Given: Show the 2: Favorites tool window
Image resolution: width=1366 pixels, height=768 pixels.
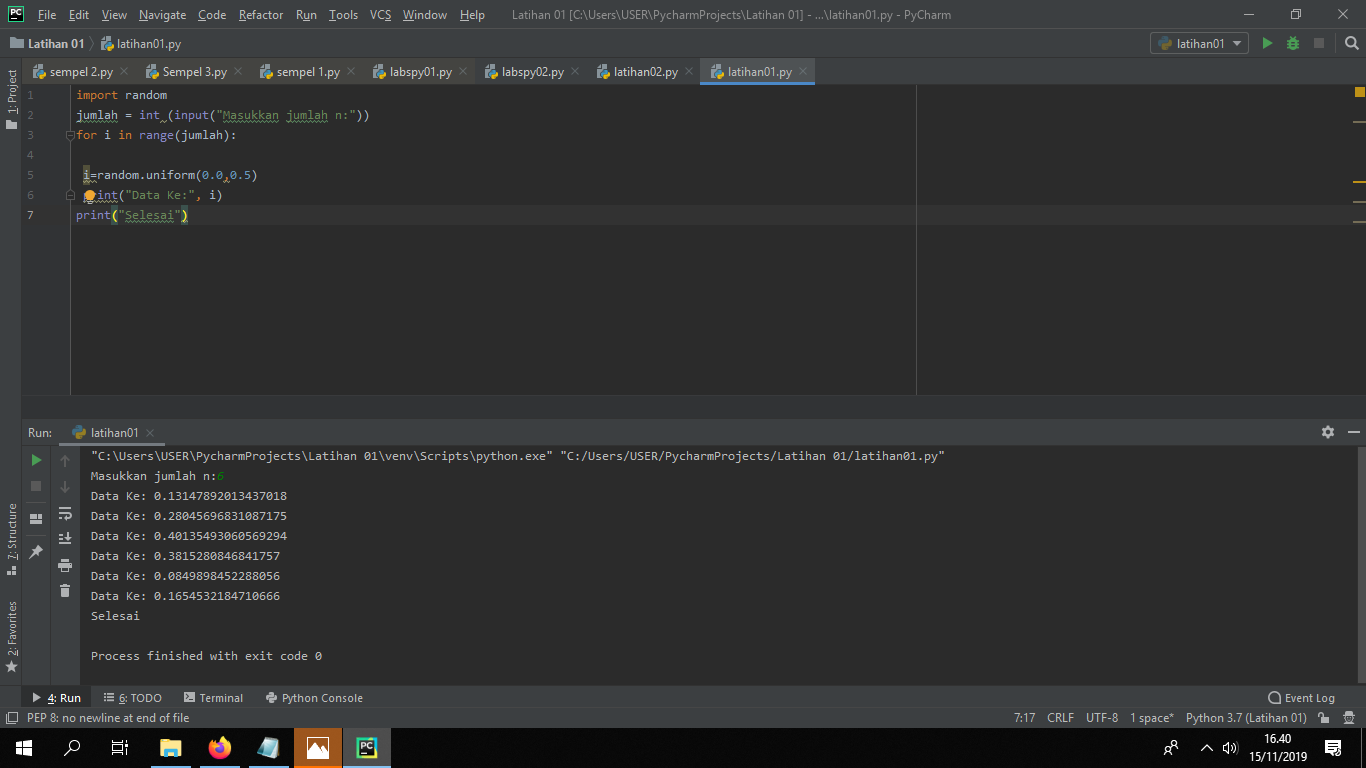Looking at the screenshot, I should coord(12,636).
